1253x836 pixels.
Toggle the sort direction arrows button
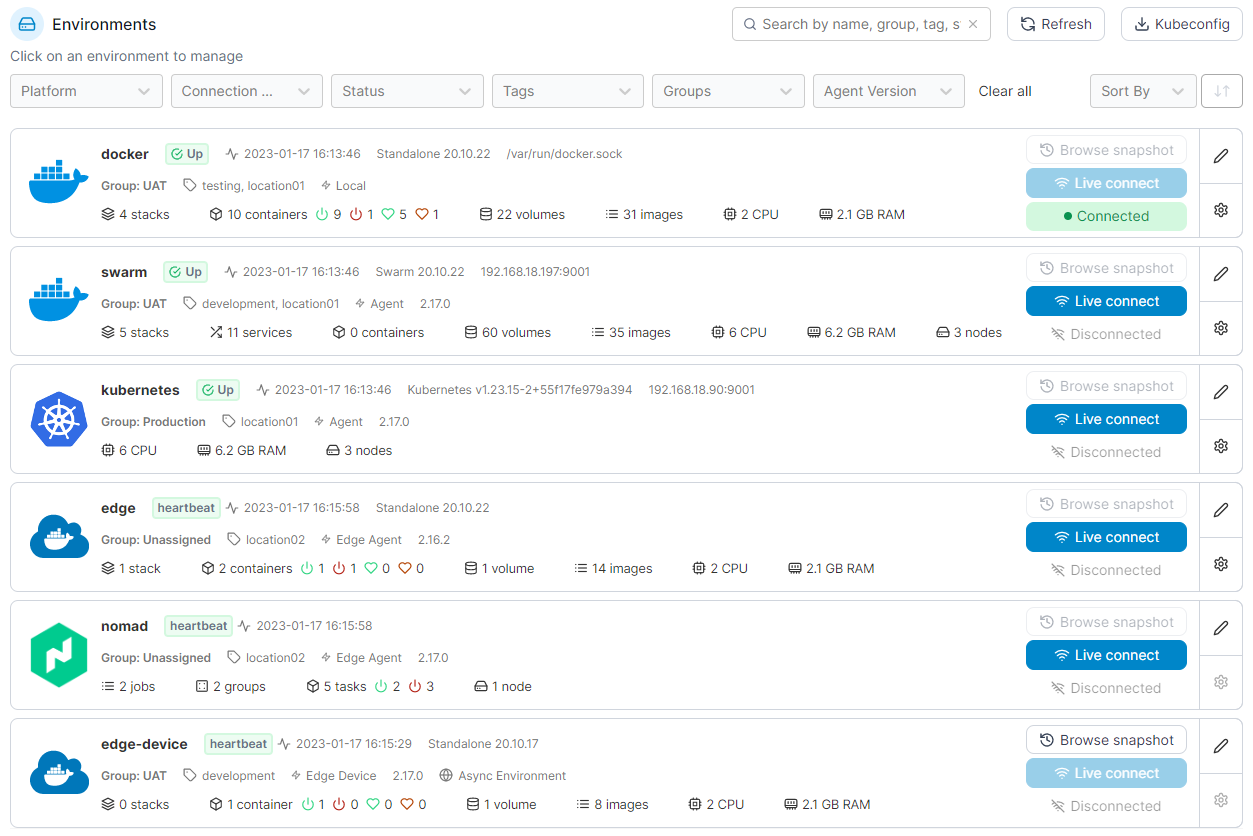click(x=1221, y=91)
